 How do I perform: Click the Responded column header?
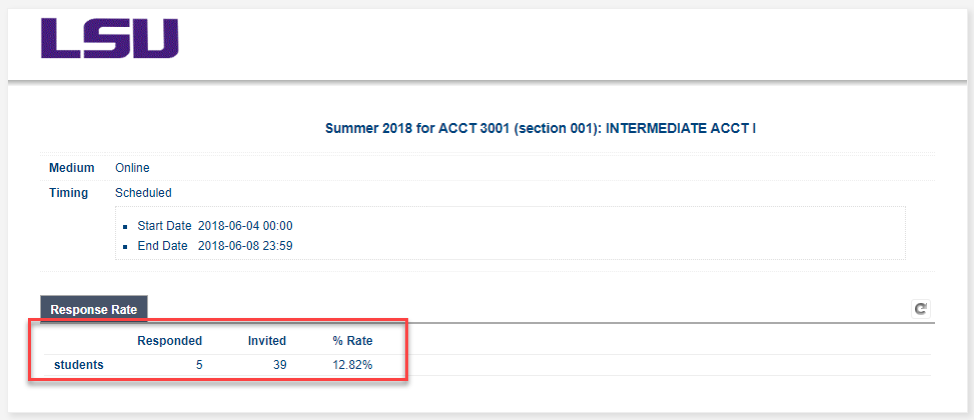coord(170,340)
